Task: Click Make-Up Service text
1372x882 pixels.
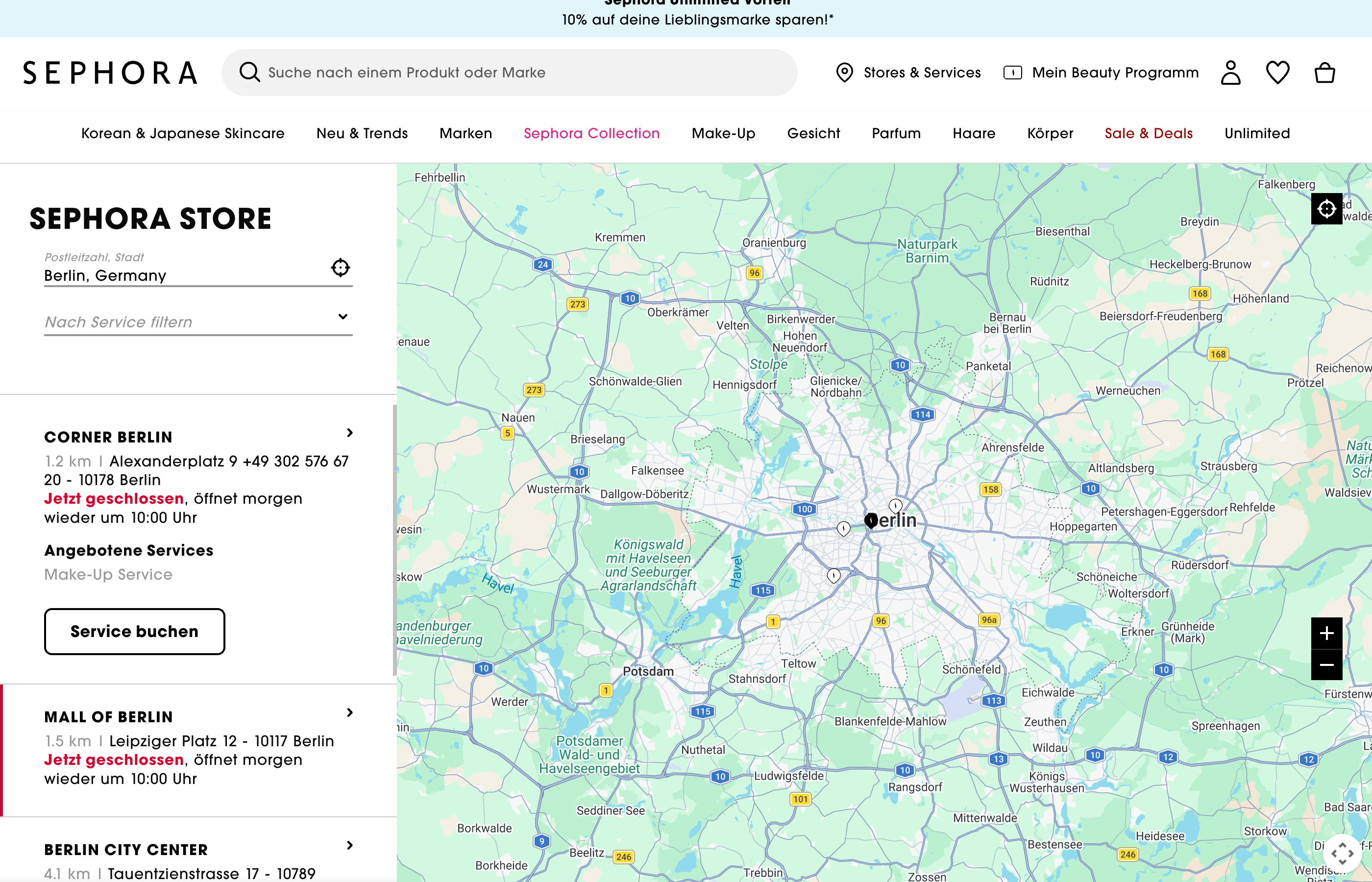Action: pyautogui.click(x=108, y=574)
